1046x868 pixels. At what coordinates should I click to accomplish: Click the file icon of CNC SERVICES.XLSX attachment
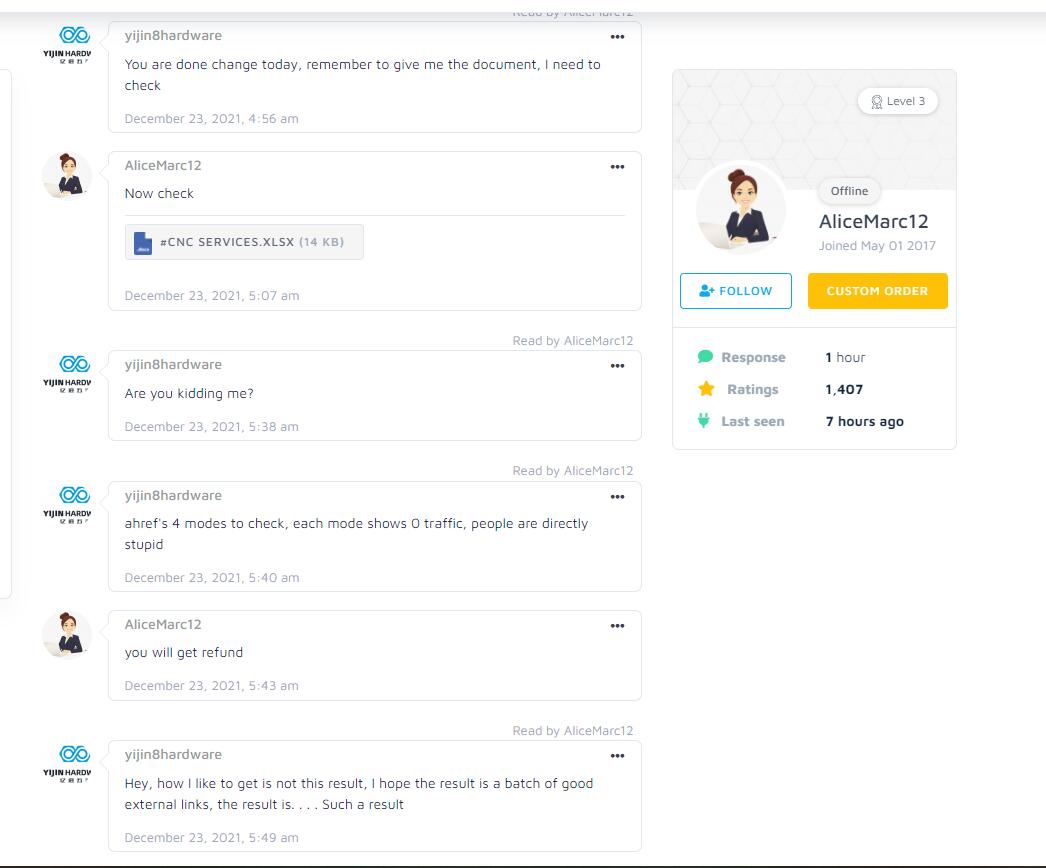pyautogui.click(x=143, y=242)
